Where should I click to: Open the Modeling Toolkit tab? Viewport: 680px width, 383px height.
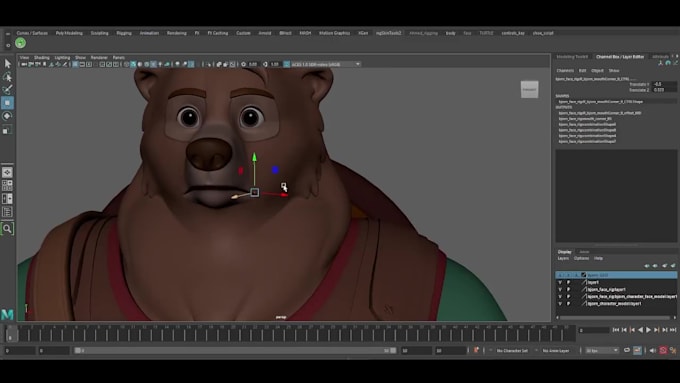tap(572, 57)
